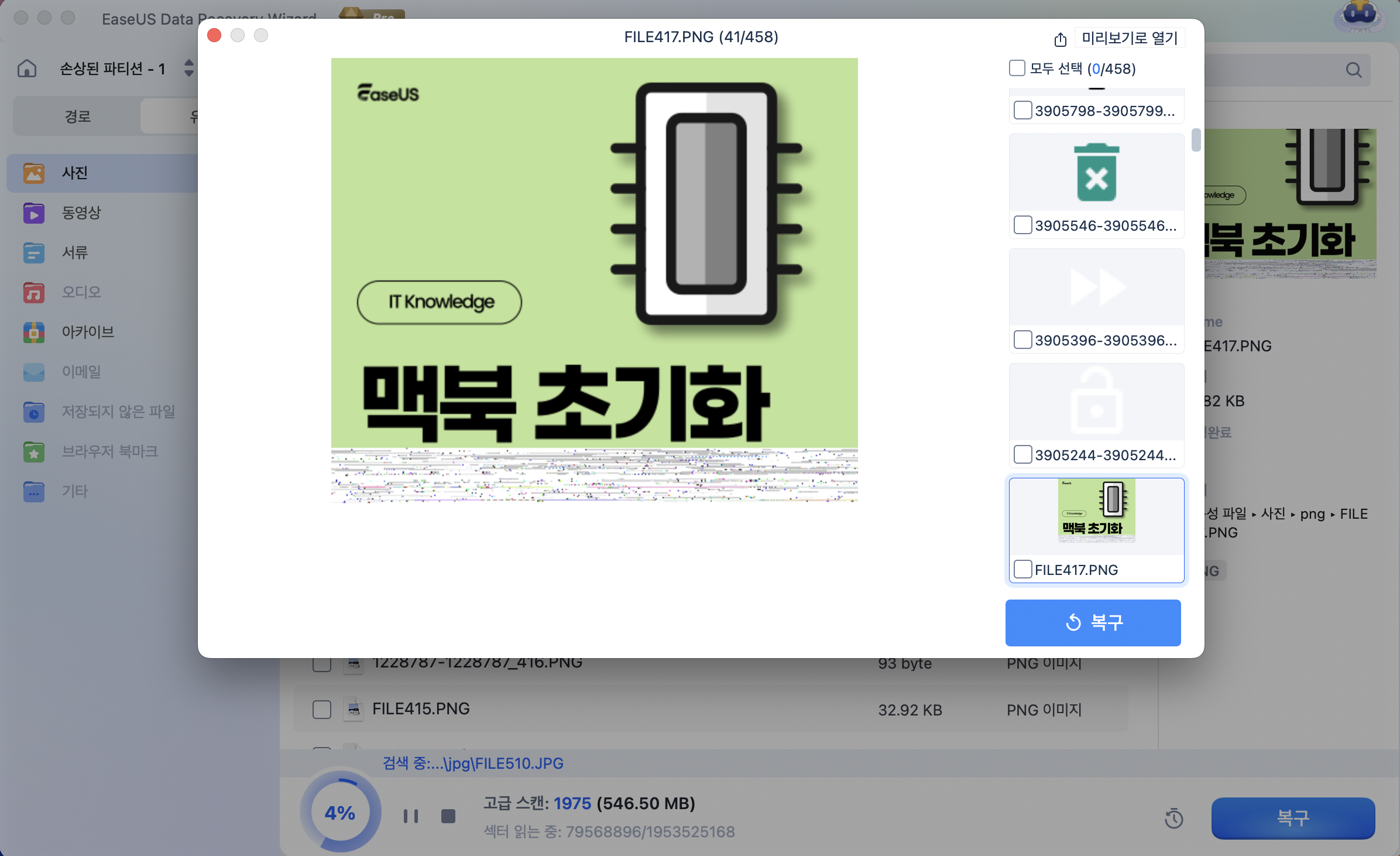Stop the scan with the square button

point(448,816)
